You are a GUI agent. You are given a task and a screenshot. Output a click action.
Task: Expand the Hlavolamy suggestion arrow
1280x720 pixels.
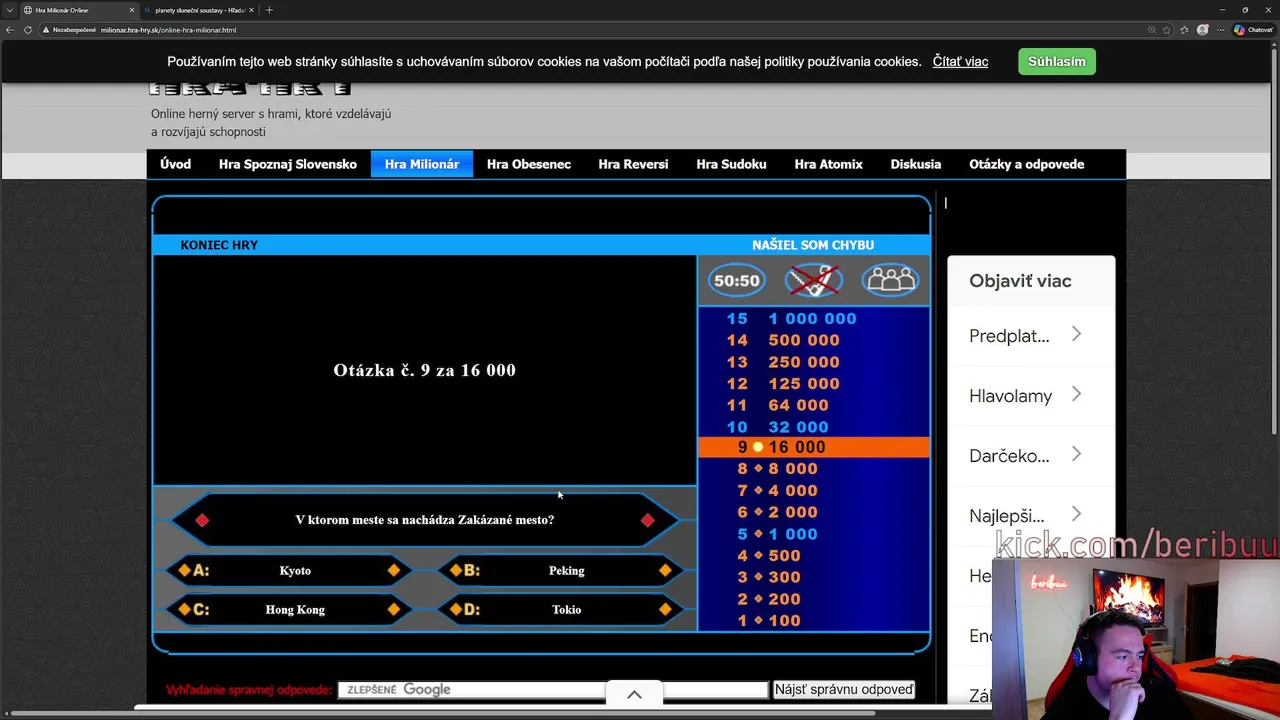(1076, 394)
